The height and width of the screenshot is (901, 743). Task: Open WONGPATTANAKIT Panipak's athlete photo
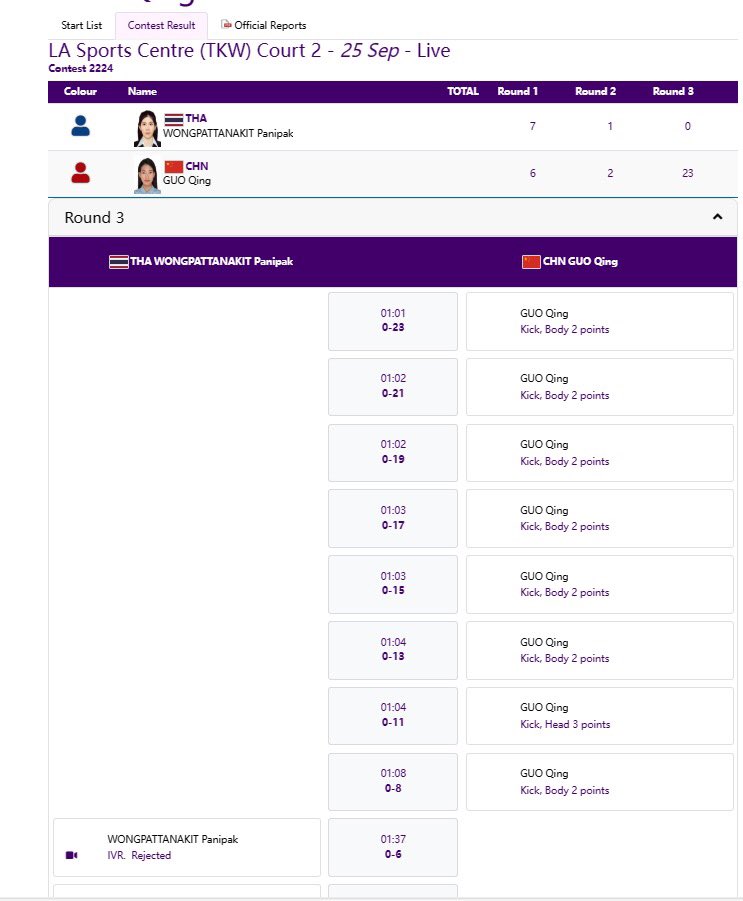click(147, 128)
